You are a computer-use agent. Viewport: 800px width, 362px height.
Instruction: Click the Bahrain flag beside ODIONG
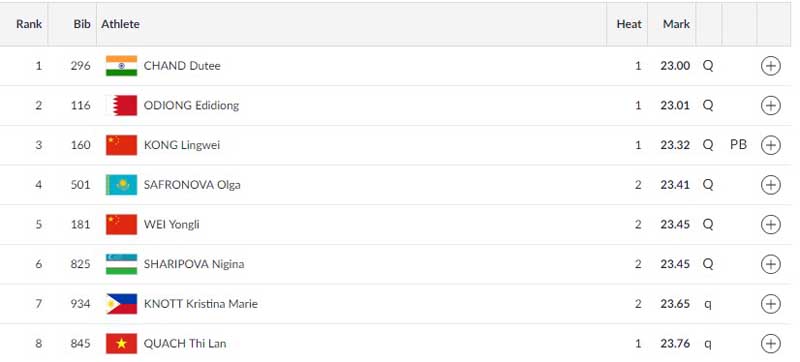(x=121, y=106)
